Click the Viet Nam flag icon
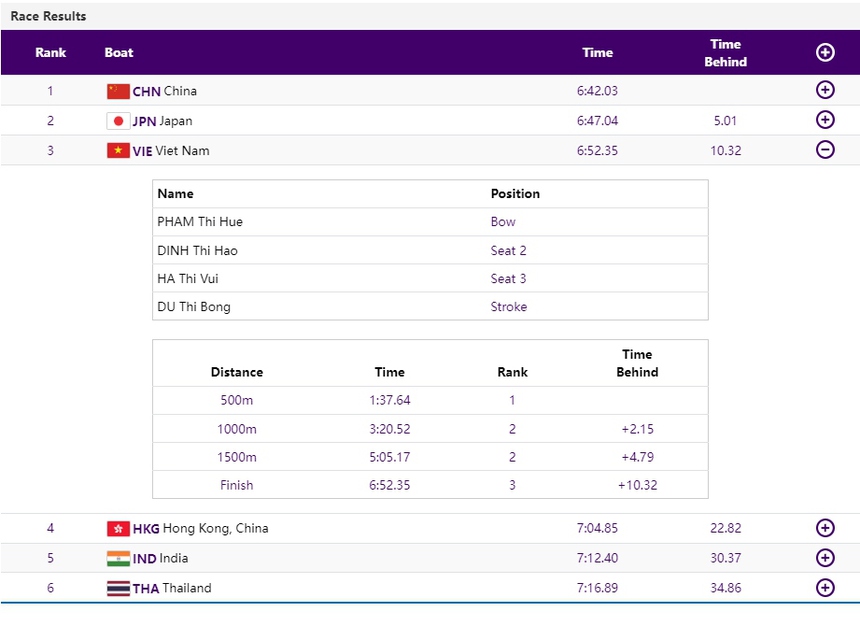 point(117,150)
